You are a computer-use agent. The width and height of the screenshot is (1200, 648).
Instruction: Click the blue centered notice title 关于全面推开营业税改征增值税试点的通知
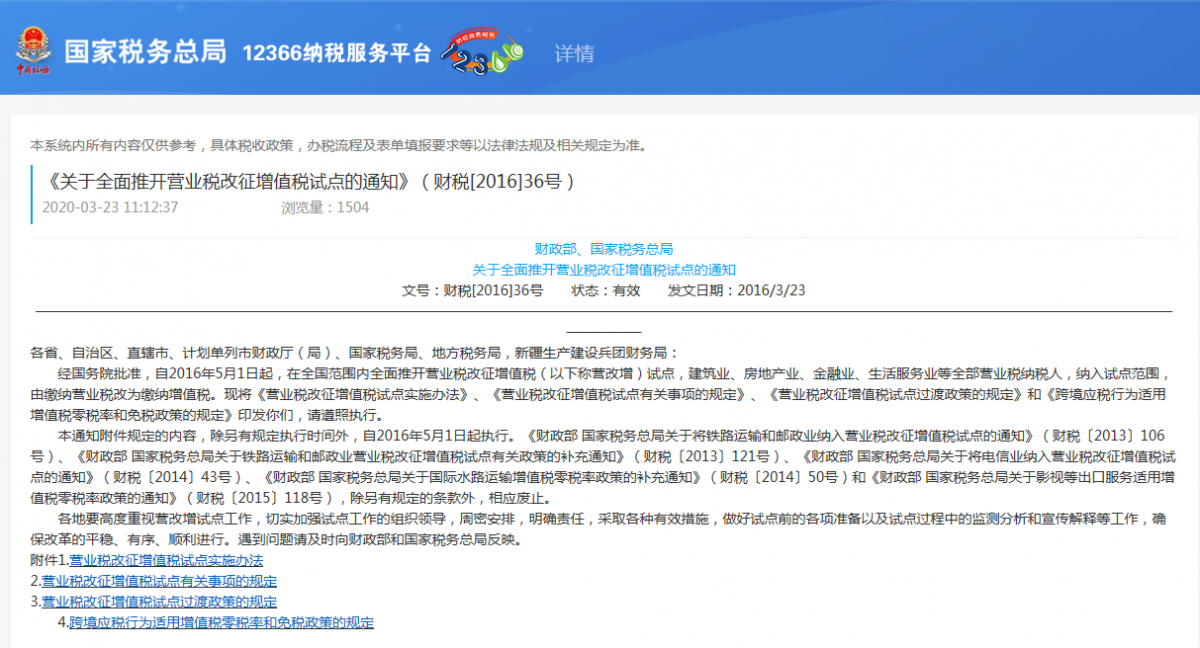click(603, 269)
